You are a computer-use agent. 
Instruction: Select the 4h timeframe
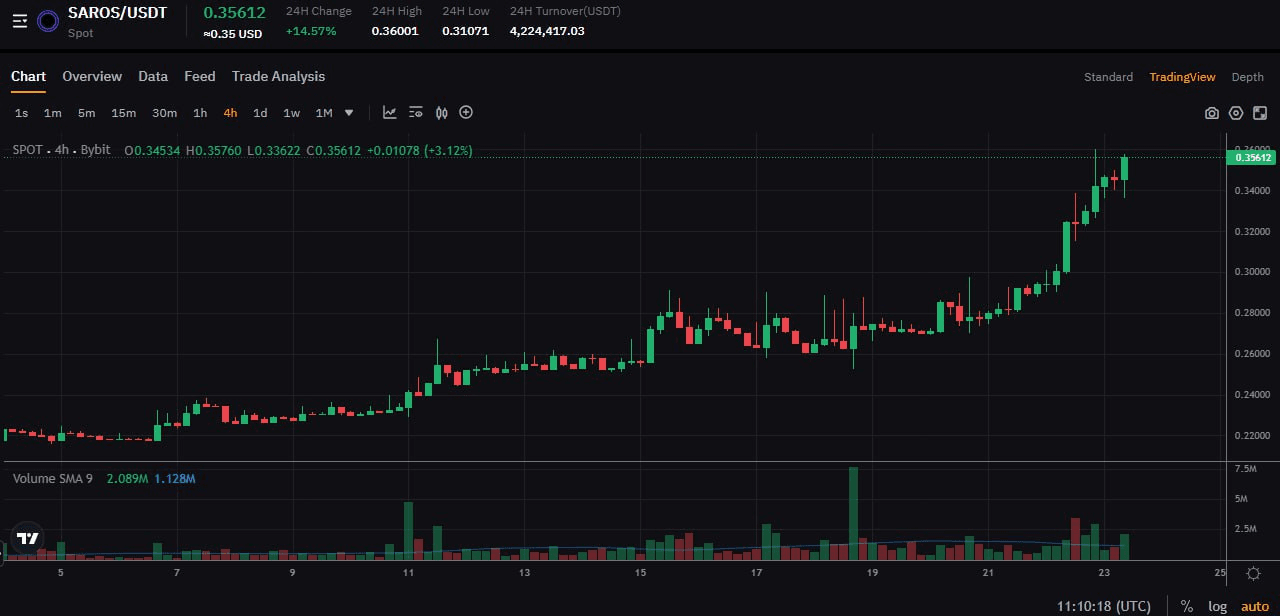tap(230, 113)
